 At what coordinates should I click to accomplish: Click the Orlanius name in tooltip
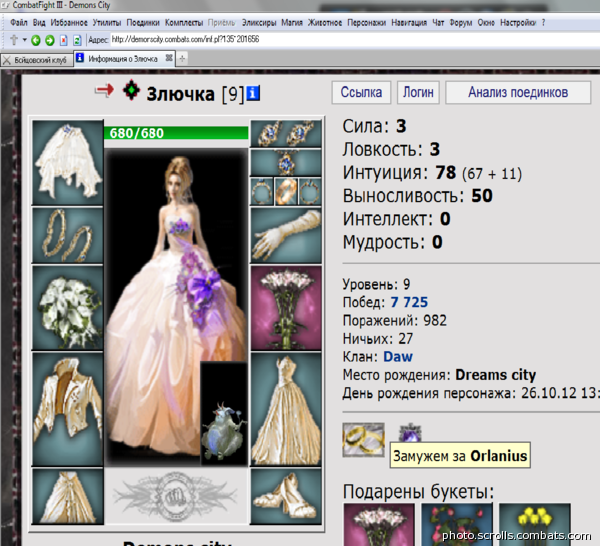click(498, 456)
